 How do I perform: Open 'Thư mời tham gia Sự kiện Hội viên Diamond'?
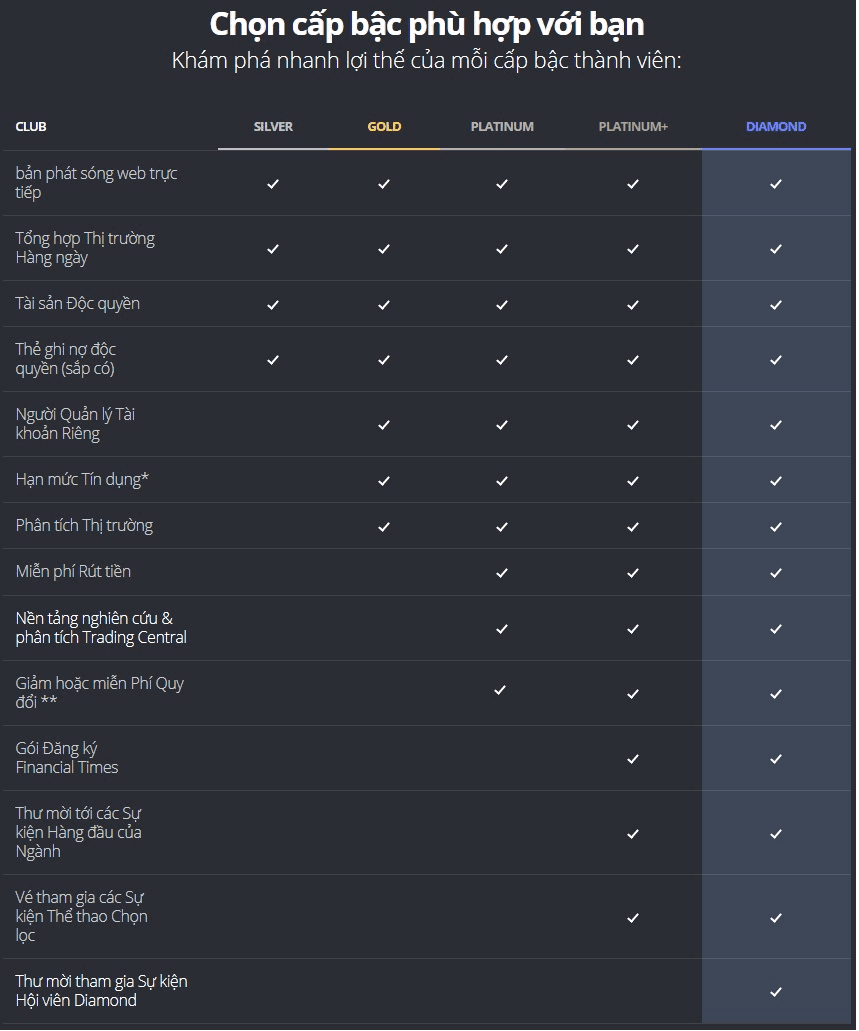tap(101, 991)
